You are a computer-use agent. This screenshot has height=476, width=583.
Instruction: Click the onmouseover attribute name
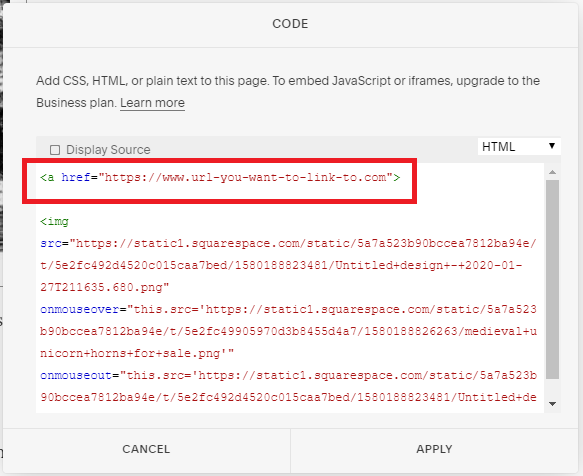click(x=80, y=309)
